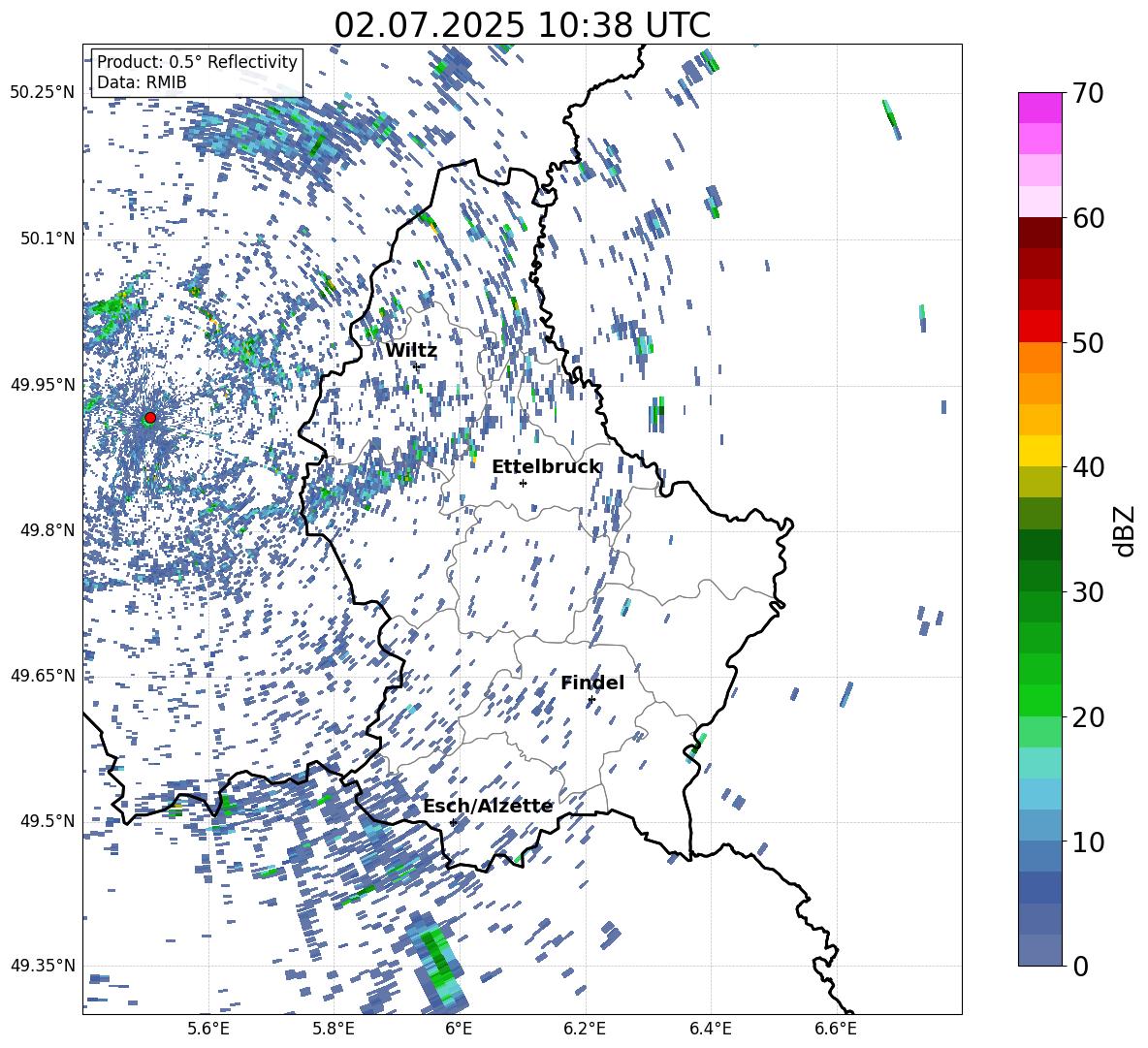
Task: Select the Wiltz city label
Action: 411,351
